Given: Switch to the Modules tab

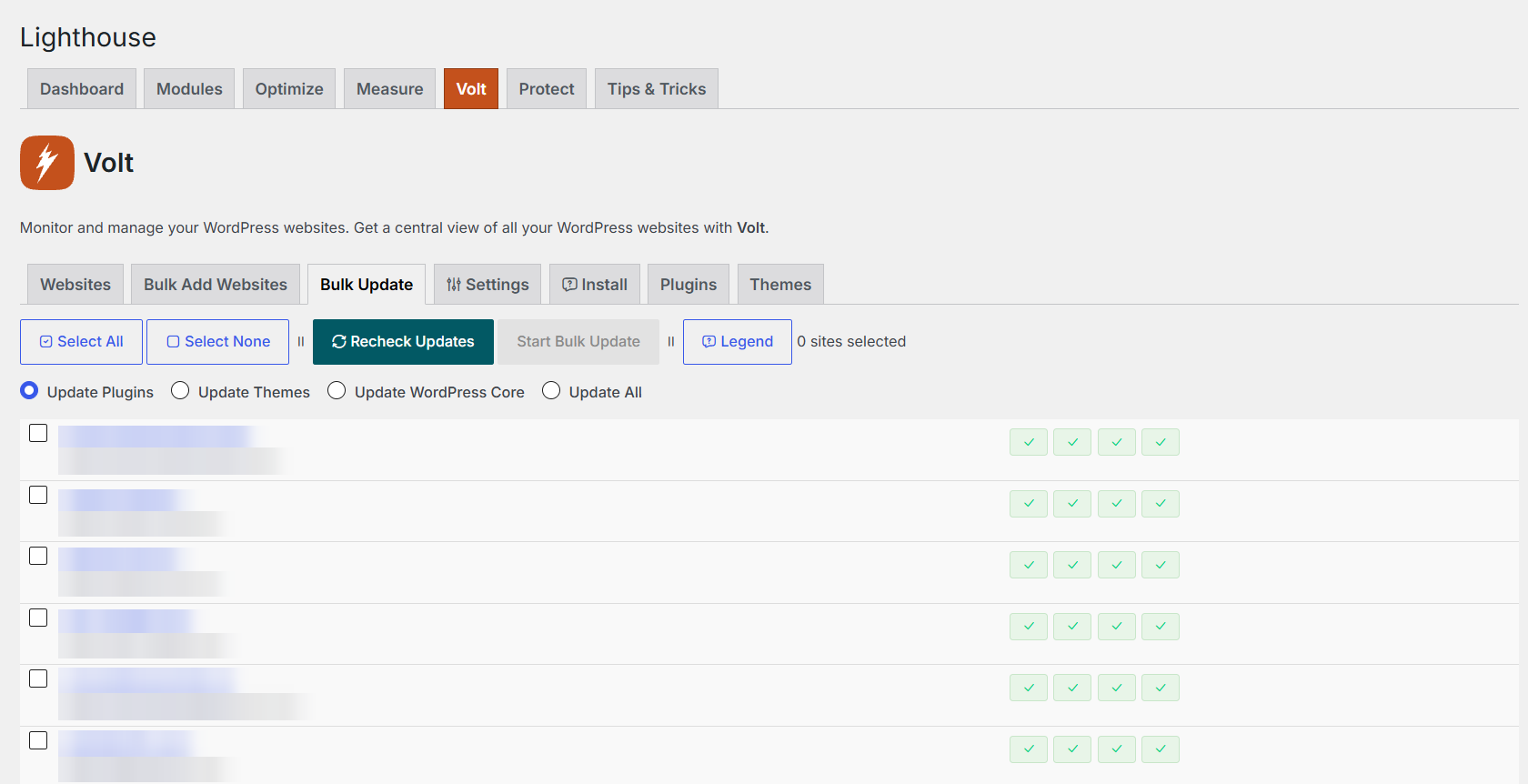Looking at the screenshot, I should point(189,89).
